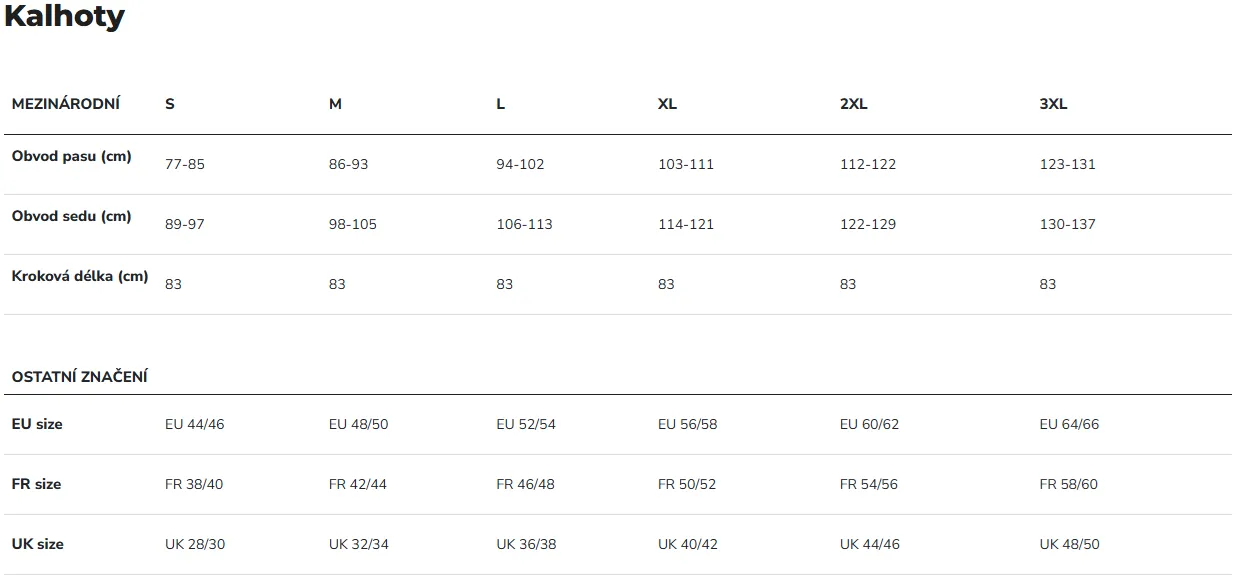Select the FR size row label
This screenshot has height=588, width=1244.
36,484
